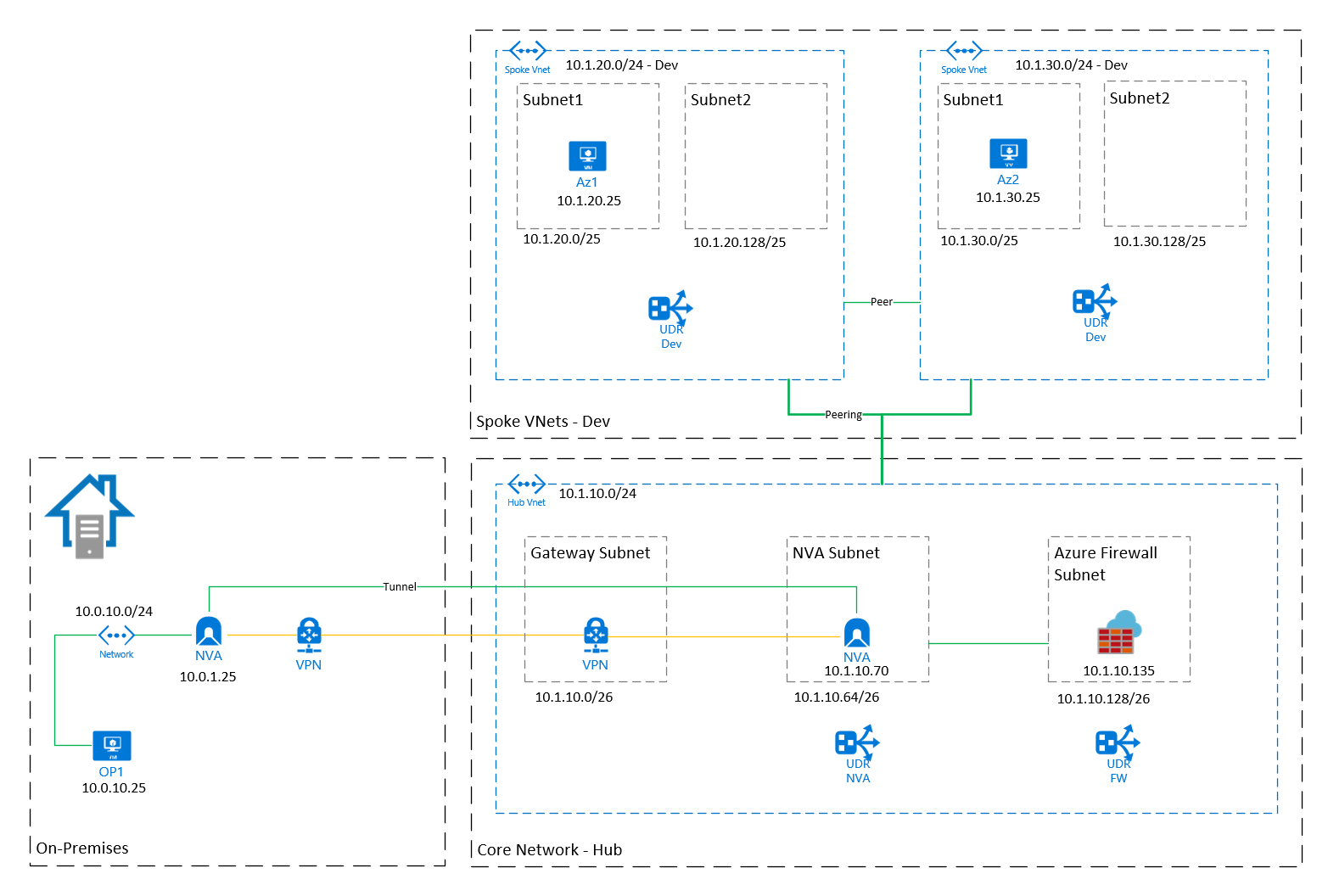Select the Azure Firewall Subnet title
This screenshot has width=1328, height=896.
point(1106,564)
